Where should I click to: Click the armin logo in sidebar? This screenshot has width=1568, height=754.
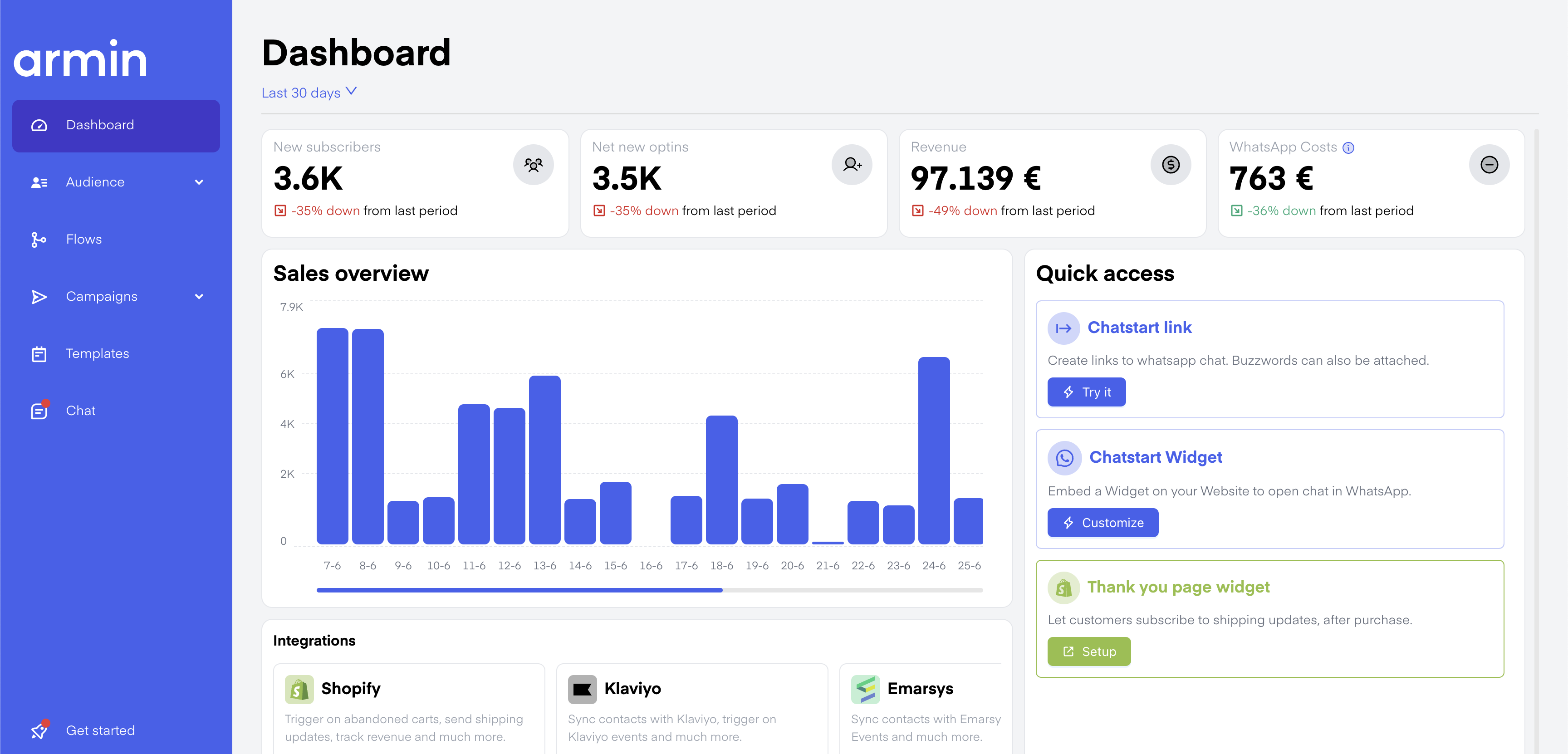click(x=80, y=59)
